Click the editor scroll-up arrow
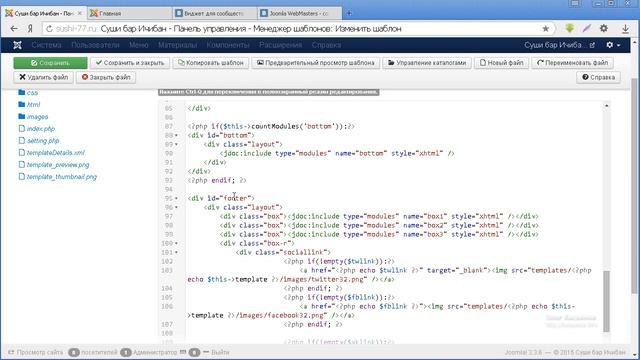The width and height of the screenshot is (640, 360). point(607,106)
